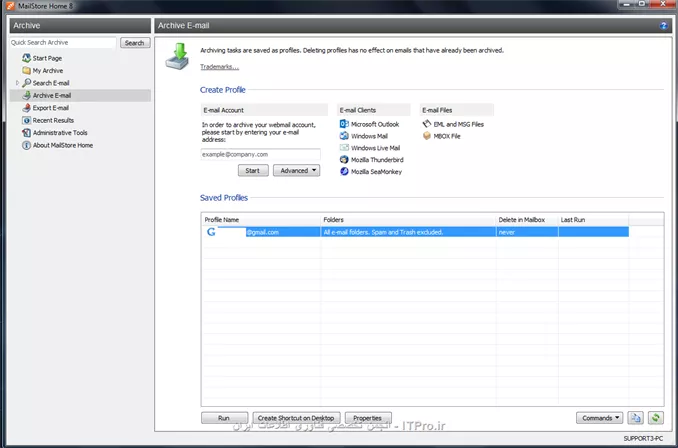Choose Windows Mail as e-mail client

click(x=369, y=136)
